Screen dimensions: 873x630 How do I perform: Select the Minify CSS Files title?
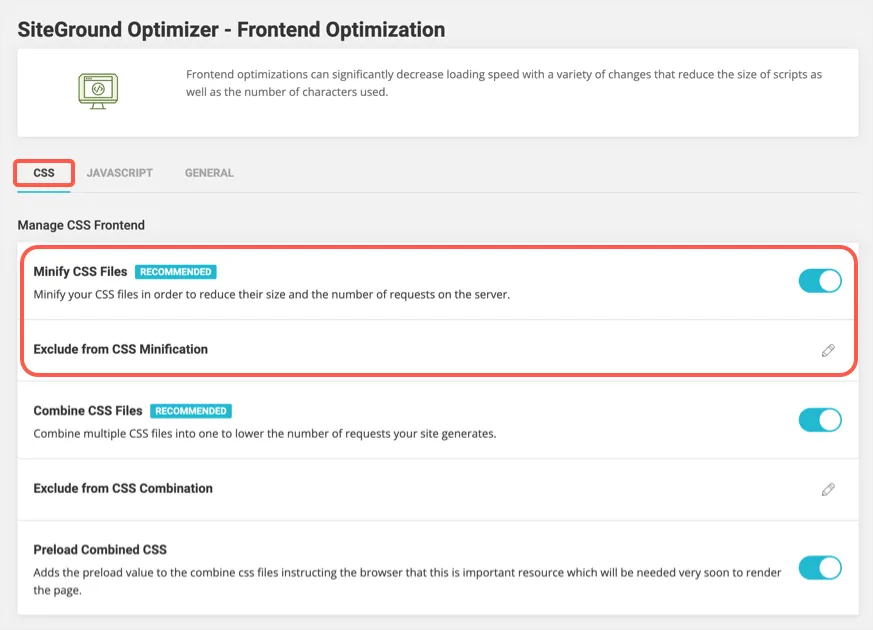tap(80, 272)
